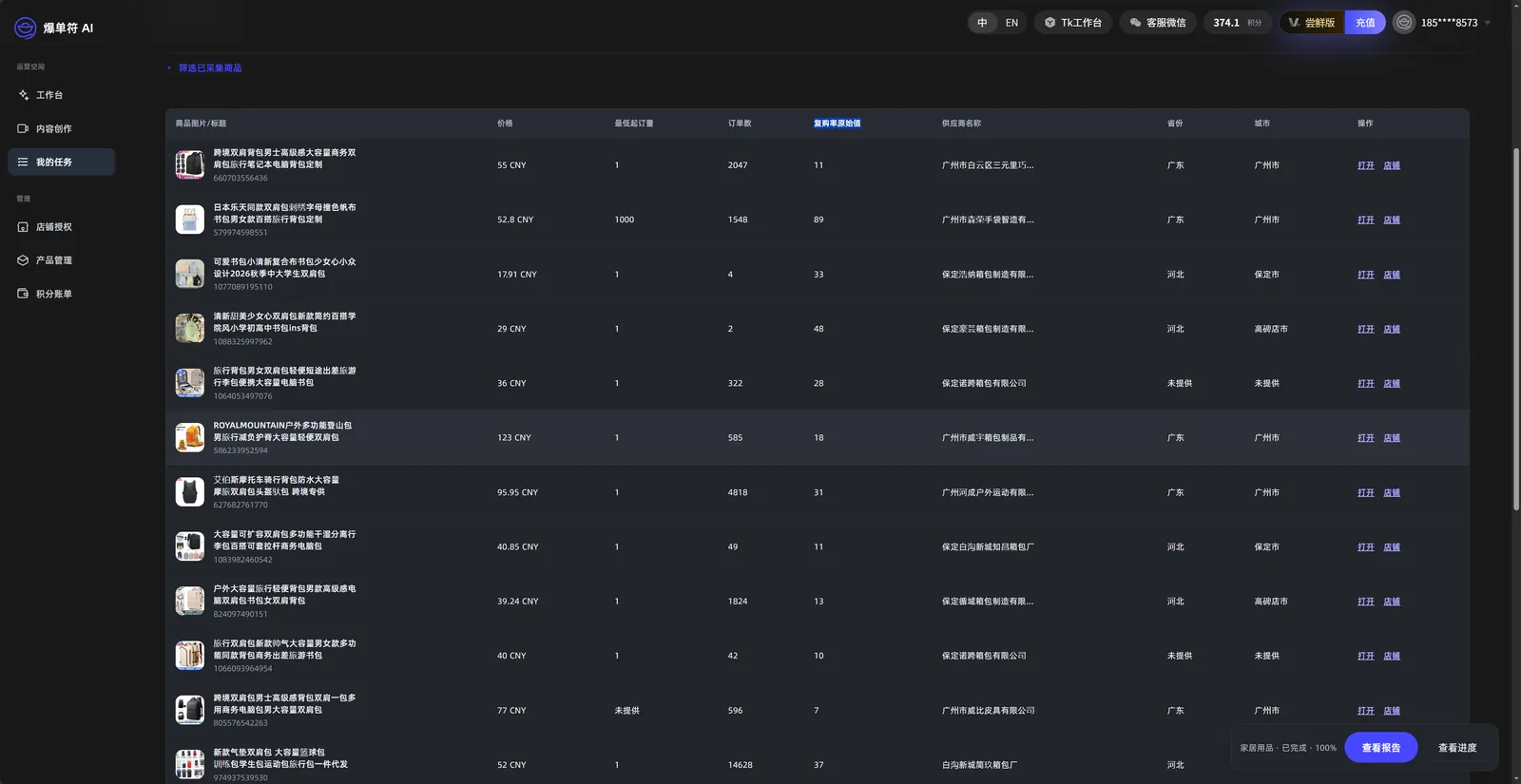Click thumbnail of product 660703556436
This screenshot has width=1521, height=784.
190,164
